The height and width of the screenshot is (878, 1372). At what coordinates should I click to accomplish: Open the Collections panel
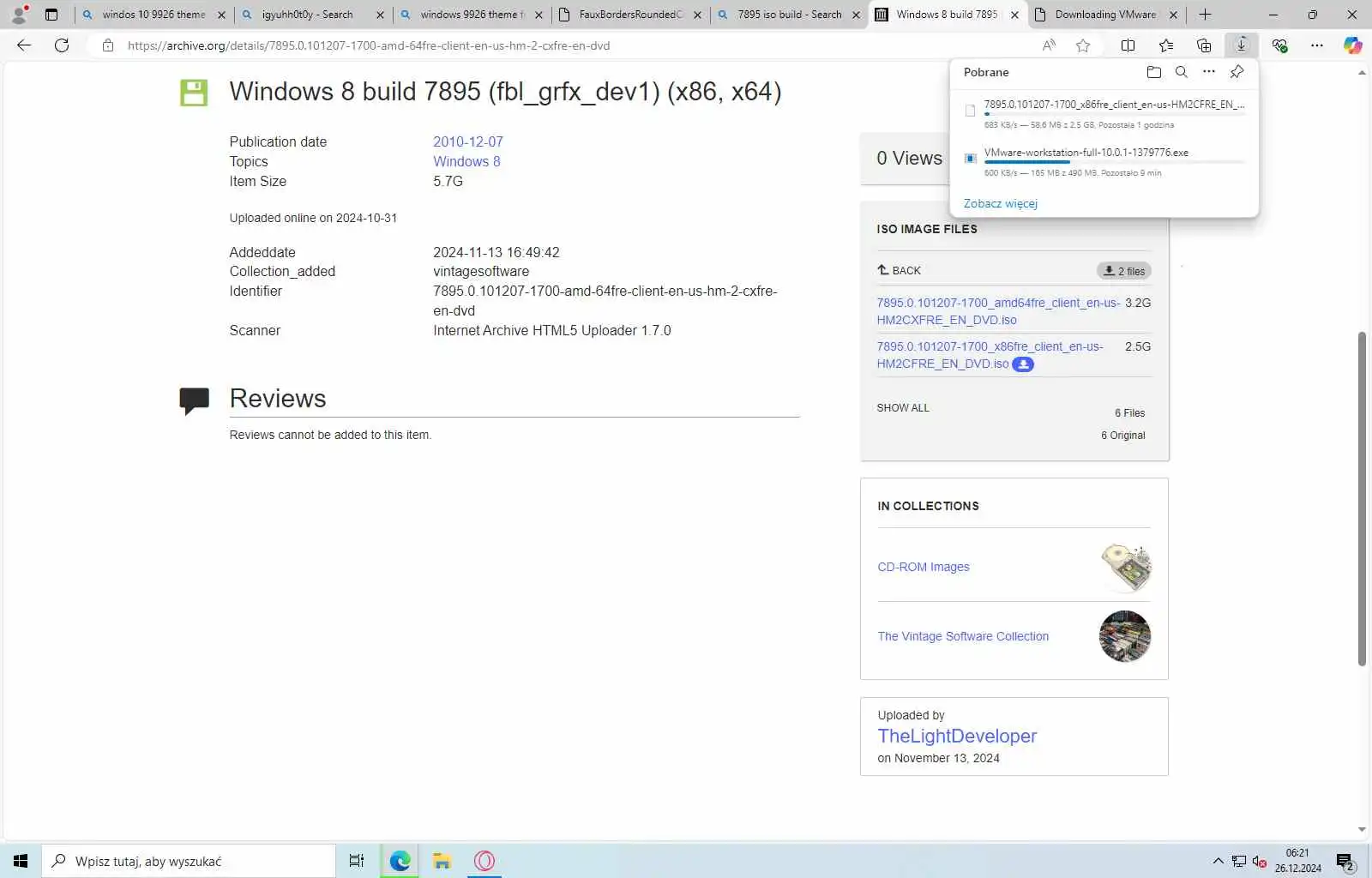(1204, 45)
